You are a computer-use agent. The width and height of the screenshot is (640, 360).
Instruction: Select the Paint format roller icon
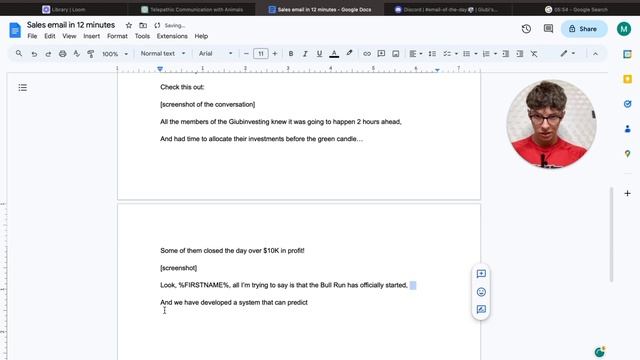pos(91,53)
